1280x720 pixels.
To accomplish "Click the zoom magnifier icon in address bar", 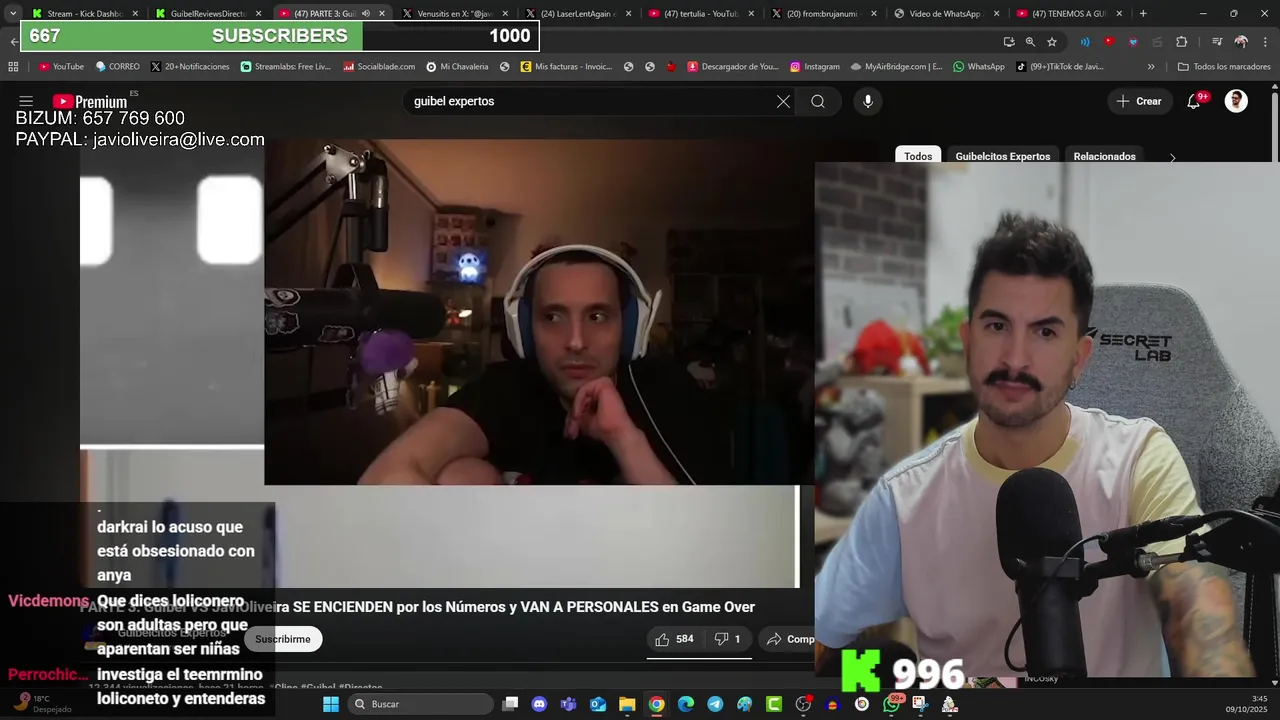I will [x=1030, y=42].
